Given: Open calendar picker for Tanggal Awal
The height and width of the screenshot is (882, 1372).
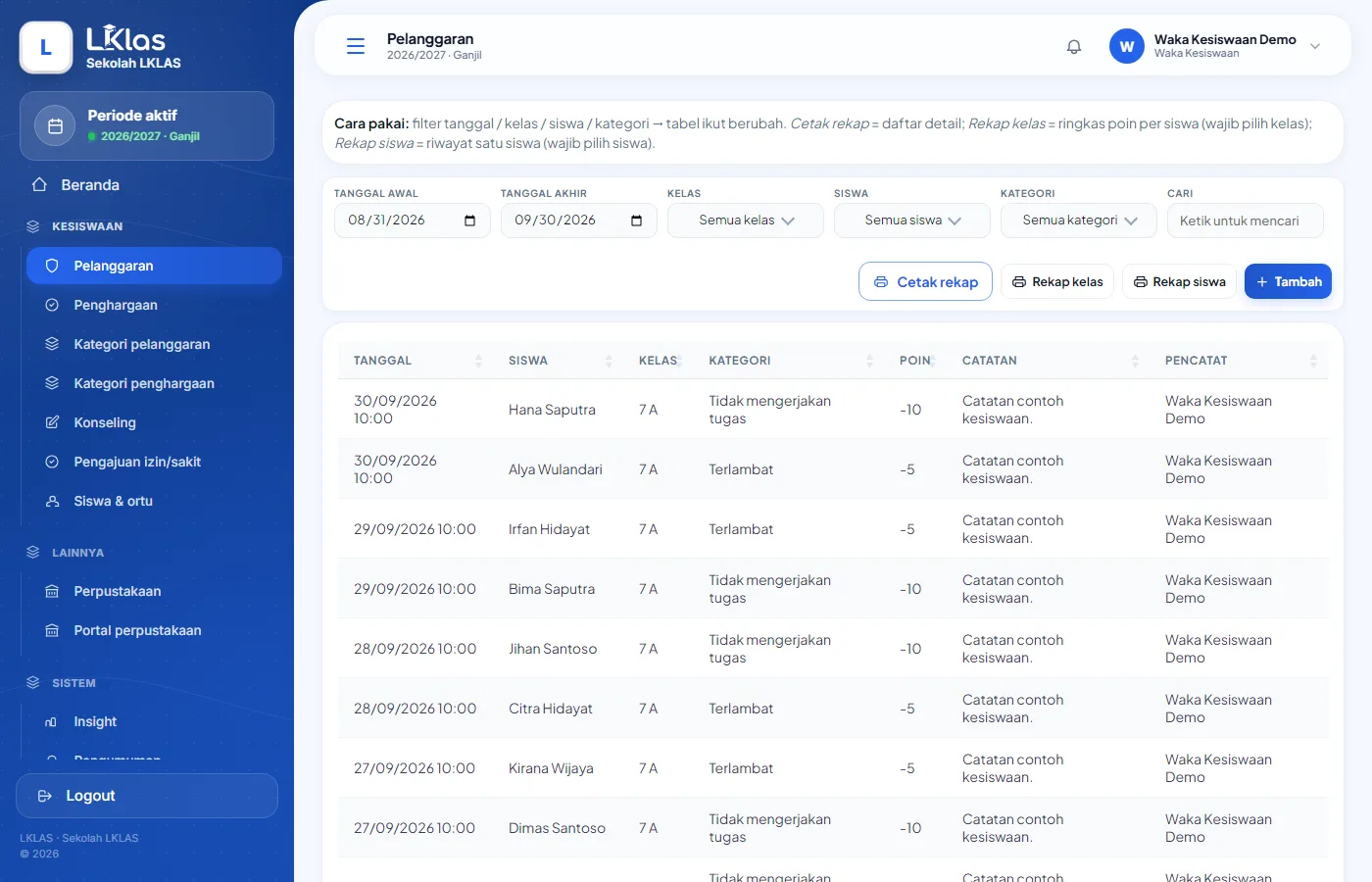Looking at the screenshot, I should (x=469, y=220).
